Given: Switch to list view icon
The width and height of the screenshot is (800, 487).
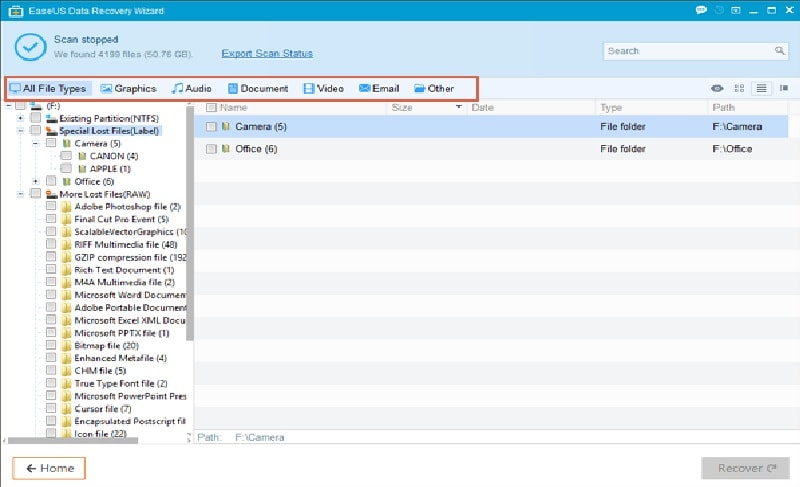Looking at the screenshot, I should pyautogui.click(x=761, y=88).
